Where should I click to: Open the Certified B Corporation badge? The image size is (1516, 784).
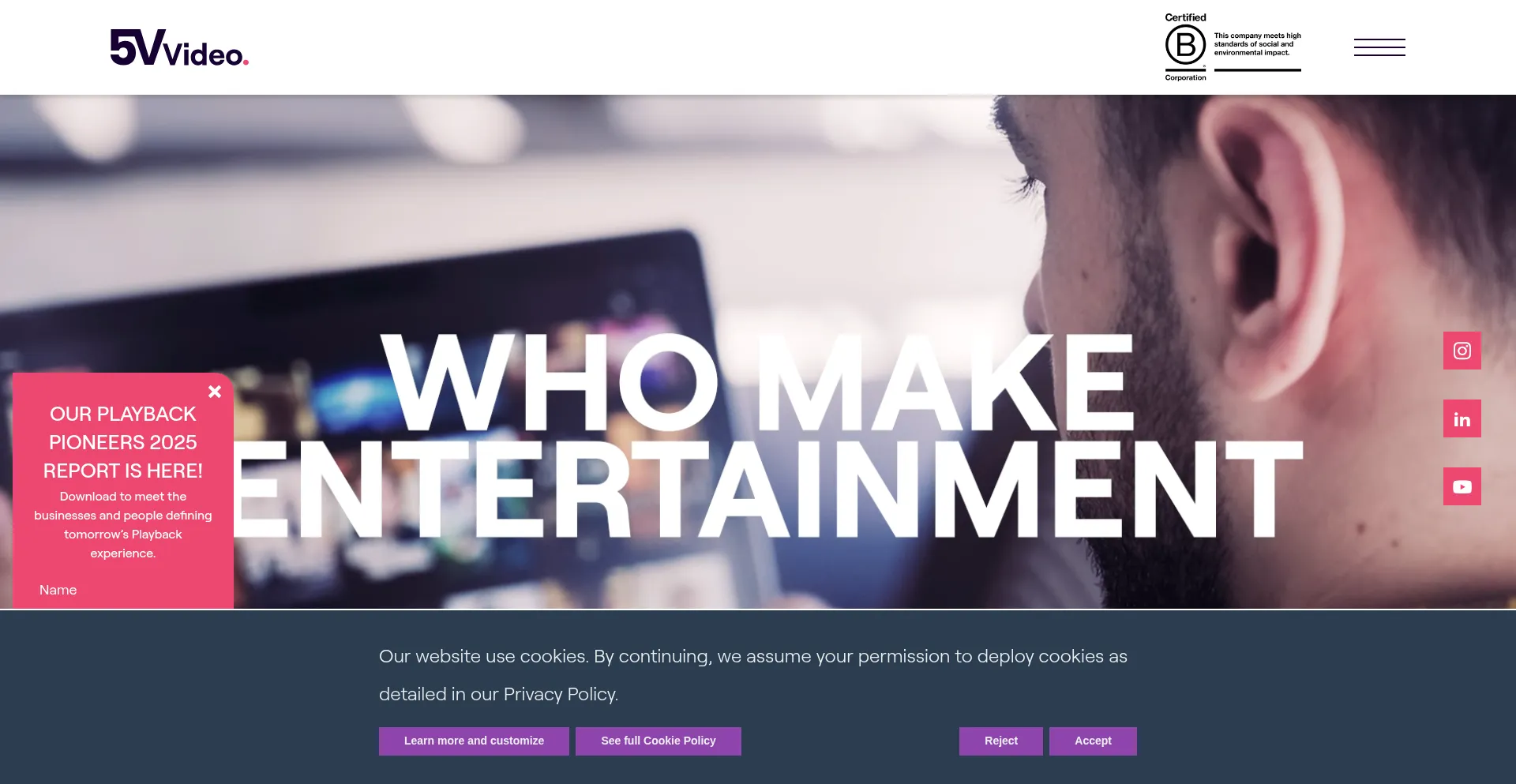click(x=1233, y=47)
